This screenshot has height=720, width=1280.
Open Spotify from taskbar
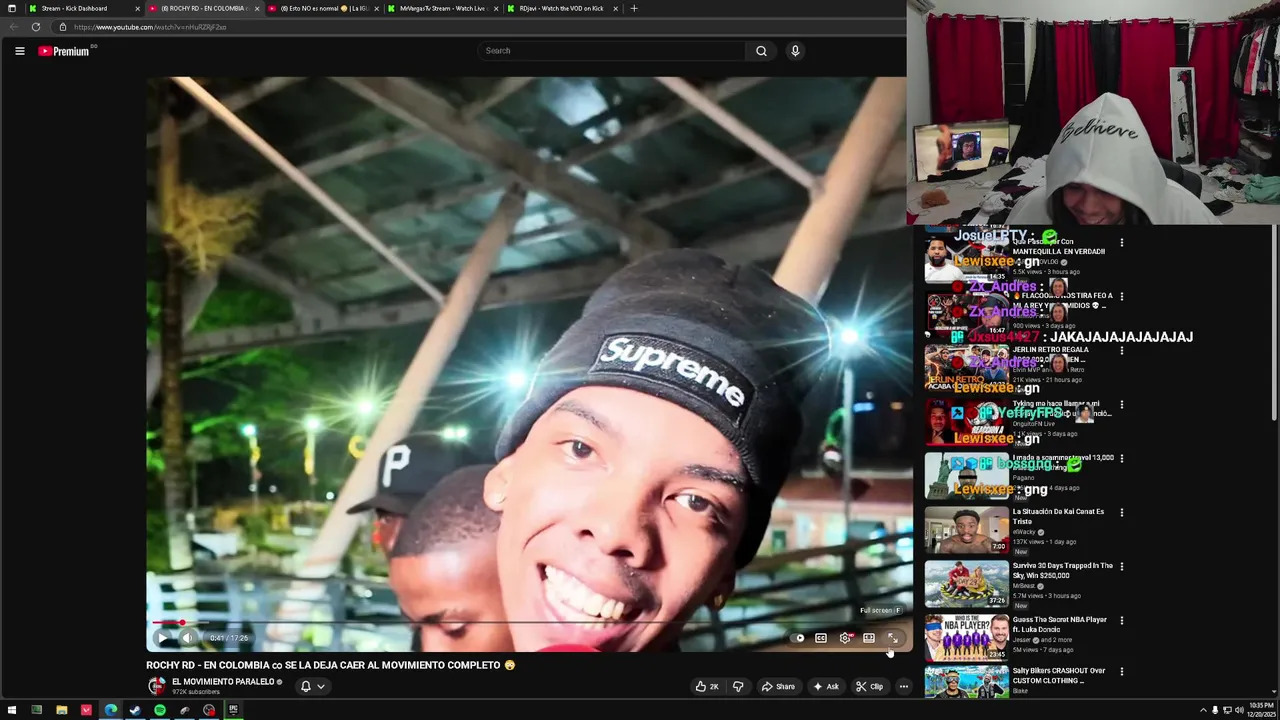(x=160, y=710)
